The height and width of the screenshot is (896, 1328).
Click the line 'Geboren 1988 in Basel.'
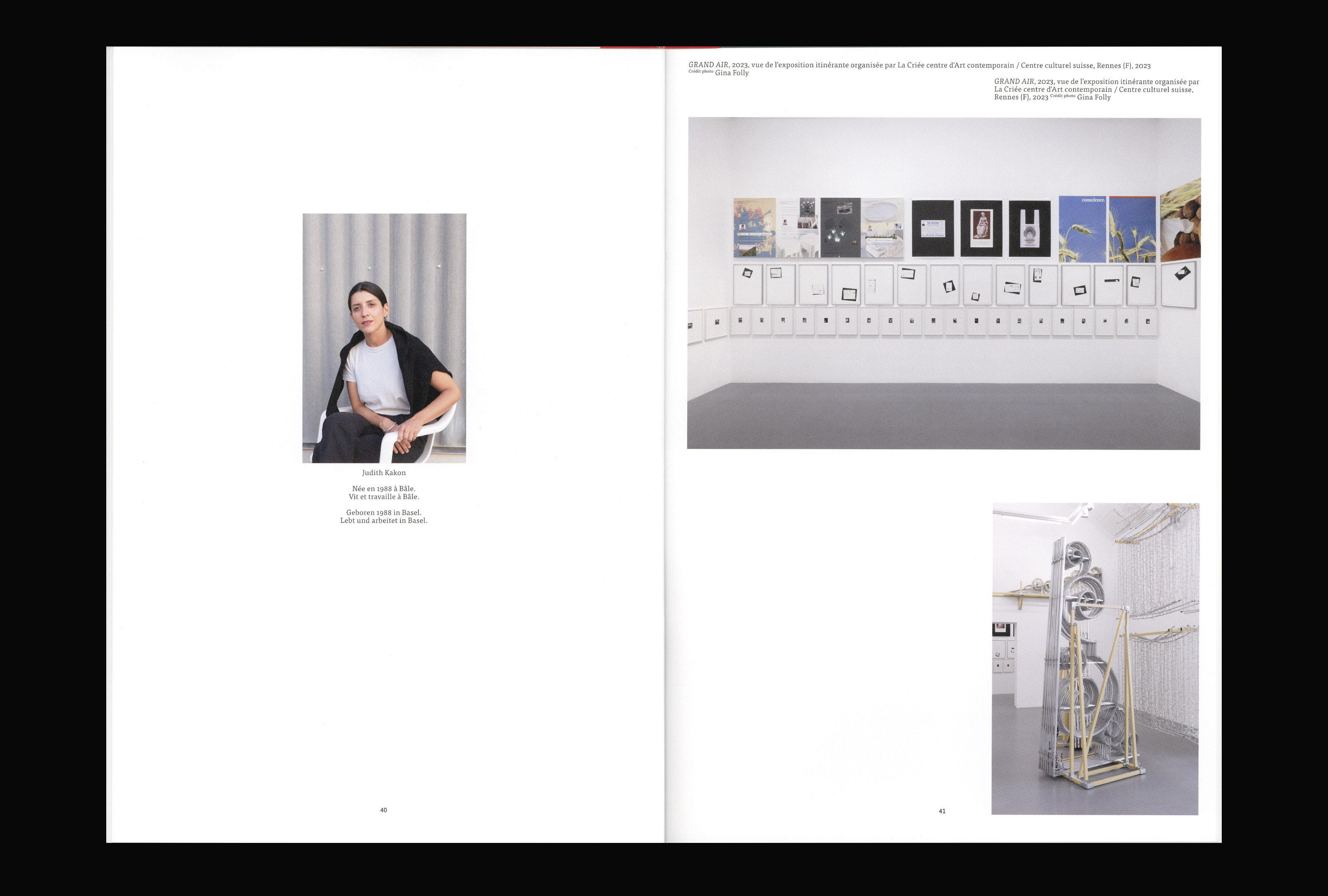click(x=384, y=512)
